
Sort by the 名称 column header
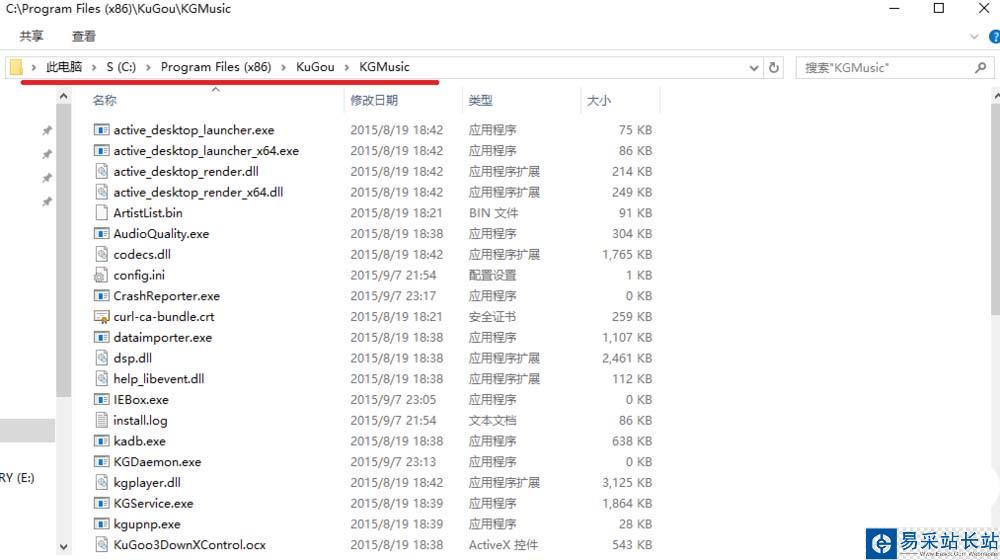[x=105, y=101]
